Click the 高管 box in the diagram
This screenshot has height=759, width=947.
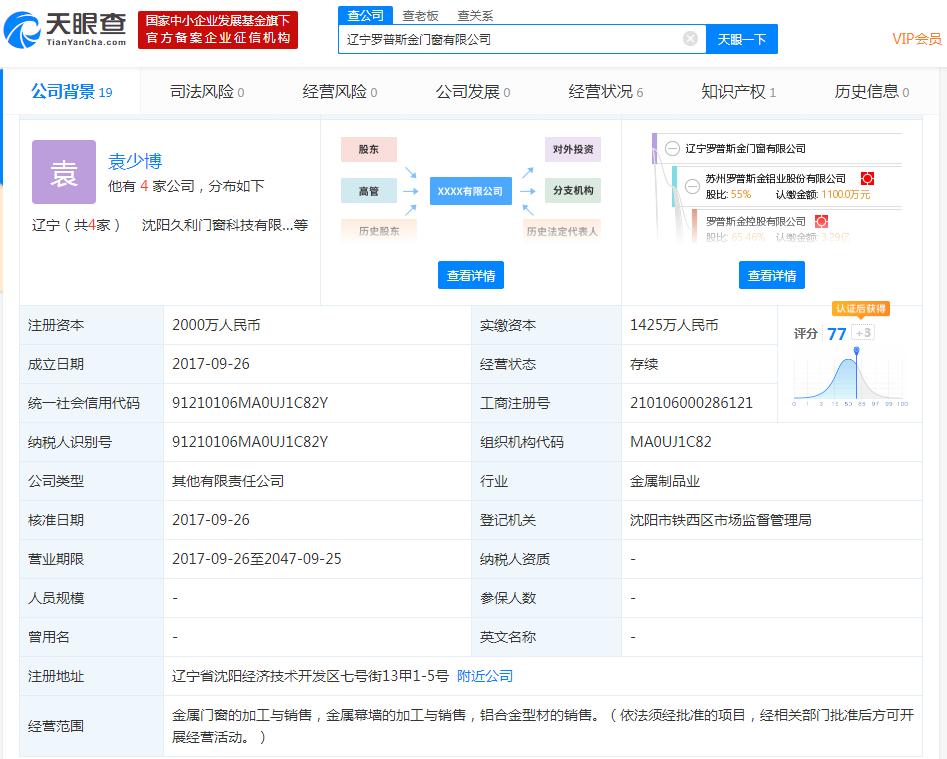[368, 191]
